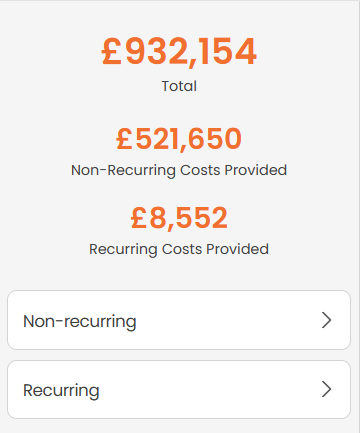Select the Recurring text label in card
360x433 pixels.
click(x=61, y=391)
